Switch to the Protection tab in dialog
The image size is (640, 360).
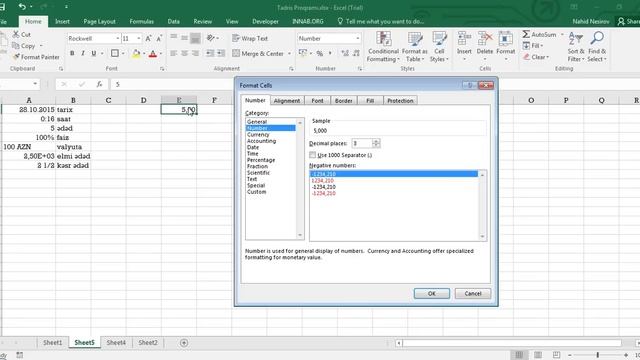coord(400,100)
